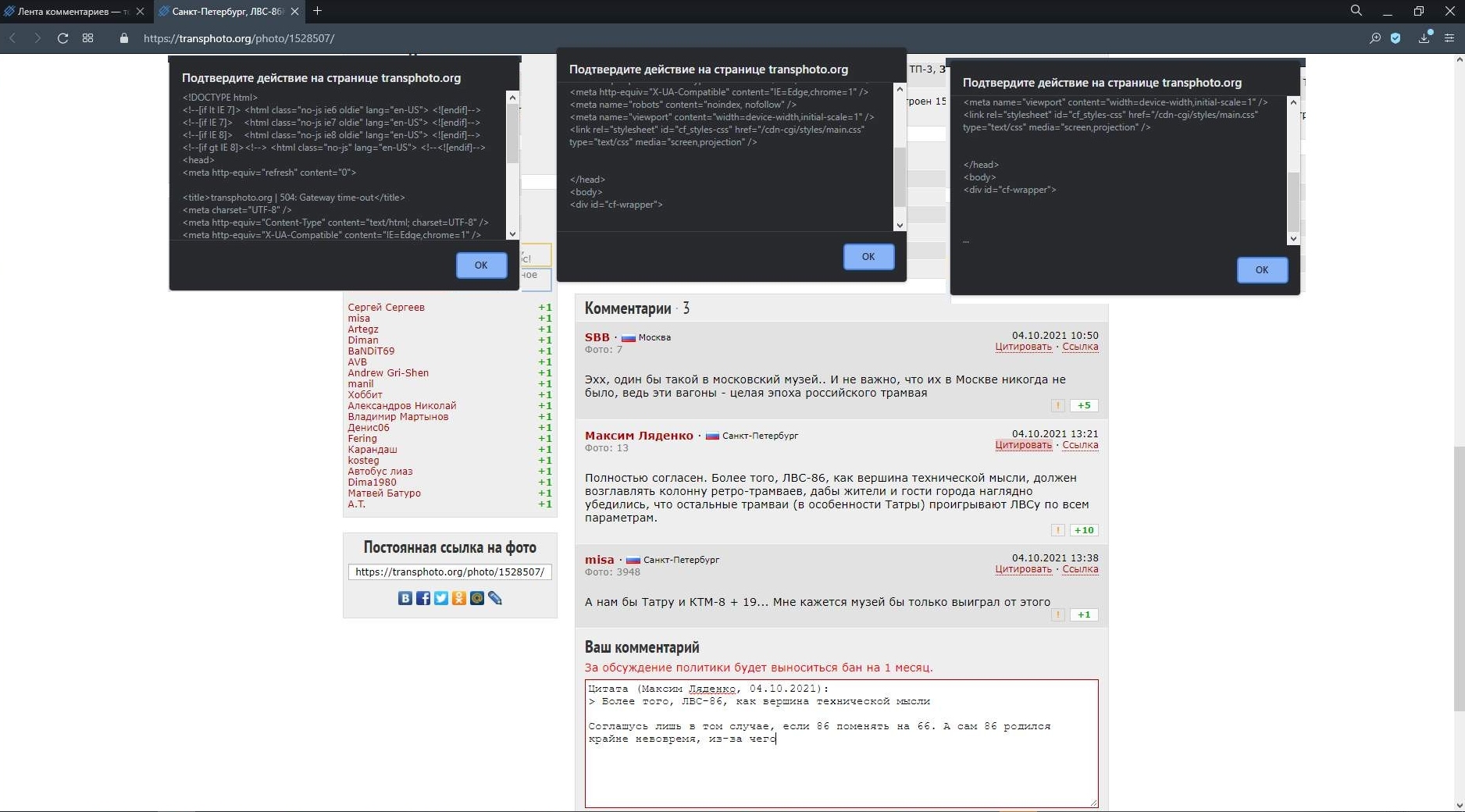Click the address bar URL
Image resolution: width=1465 pixels, height=812 pixels.
[239, 38]
